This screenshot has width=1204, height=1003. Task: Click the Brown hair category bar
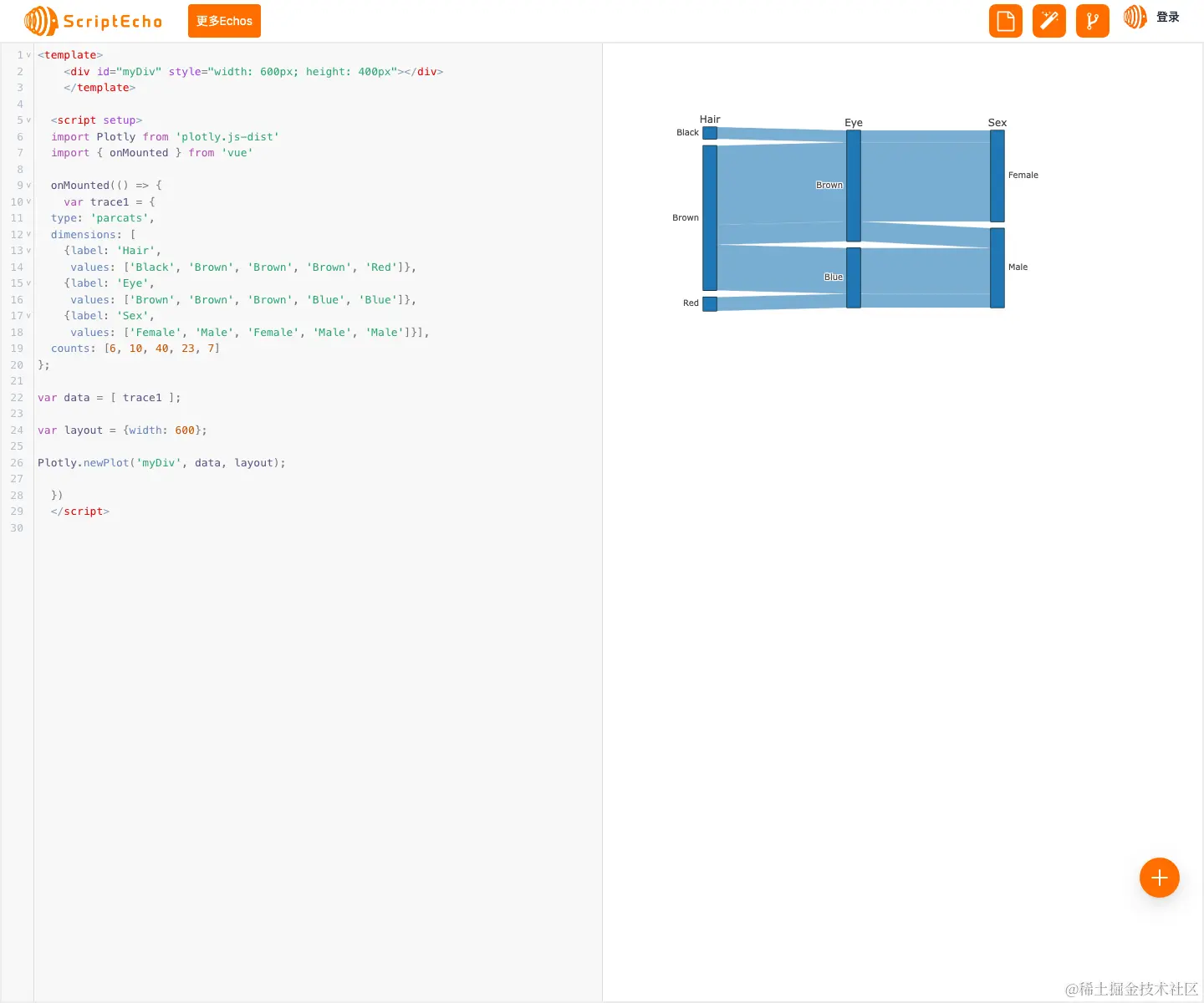710,218
